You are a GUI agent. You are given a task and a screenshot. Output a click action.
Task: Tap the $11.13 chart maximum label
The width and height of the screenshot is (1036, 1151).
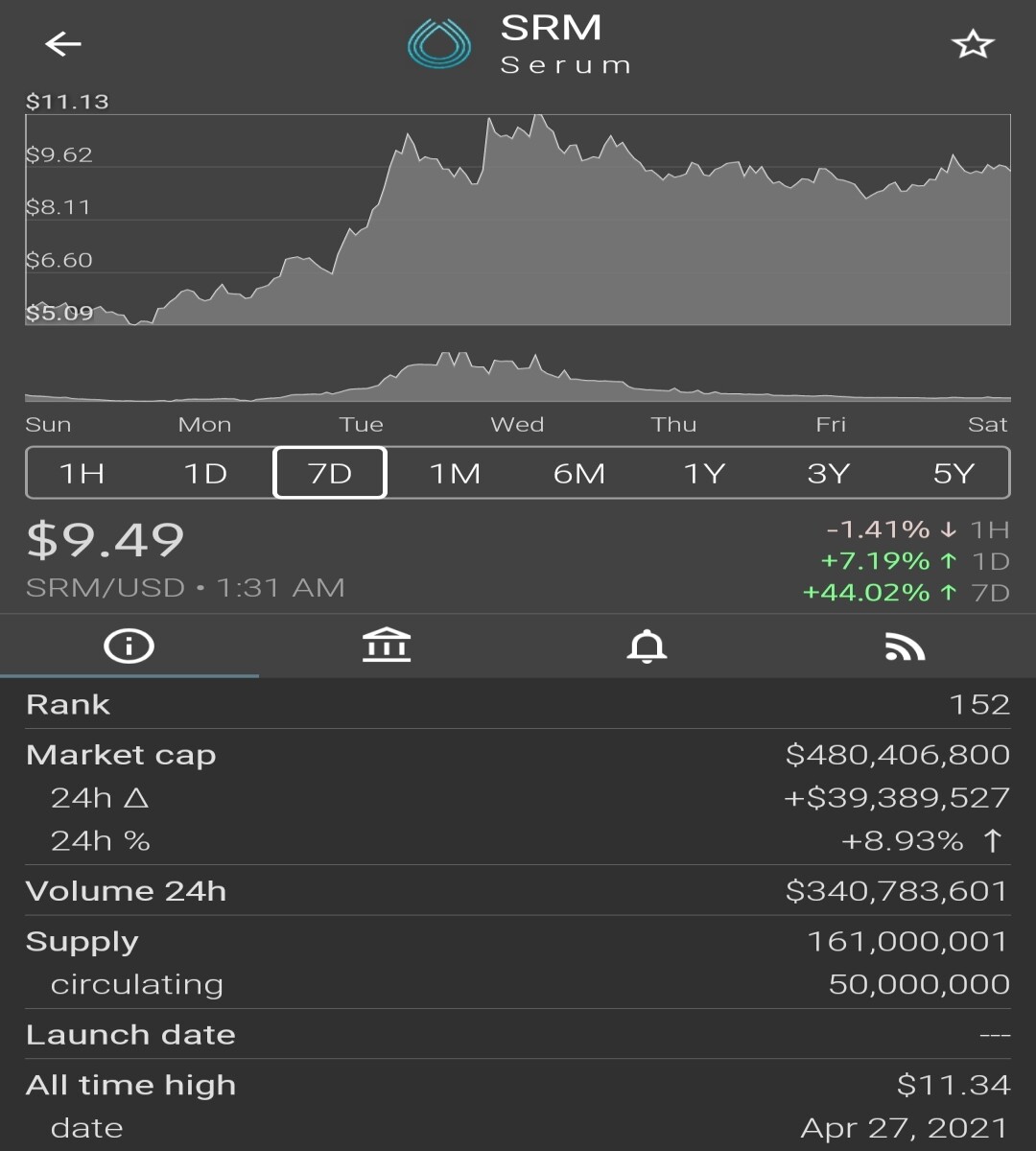click(67, 102)
